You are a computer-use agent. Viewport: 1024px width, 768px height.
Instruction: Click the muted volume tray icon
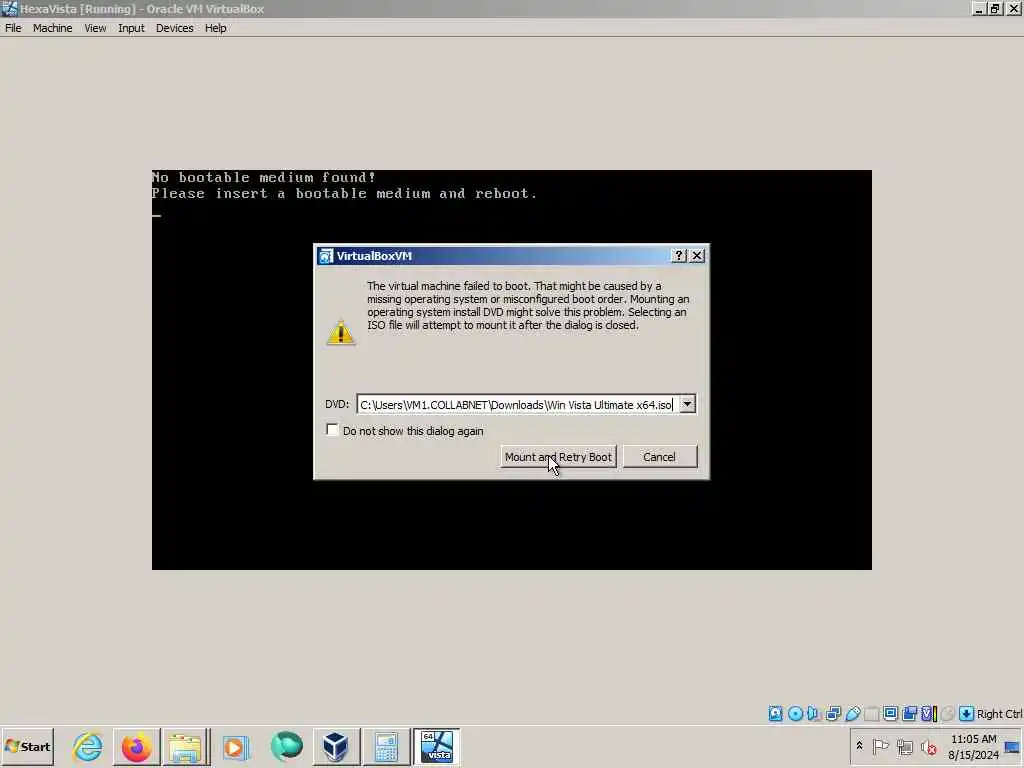(928, 746)
